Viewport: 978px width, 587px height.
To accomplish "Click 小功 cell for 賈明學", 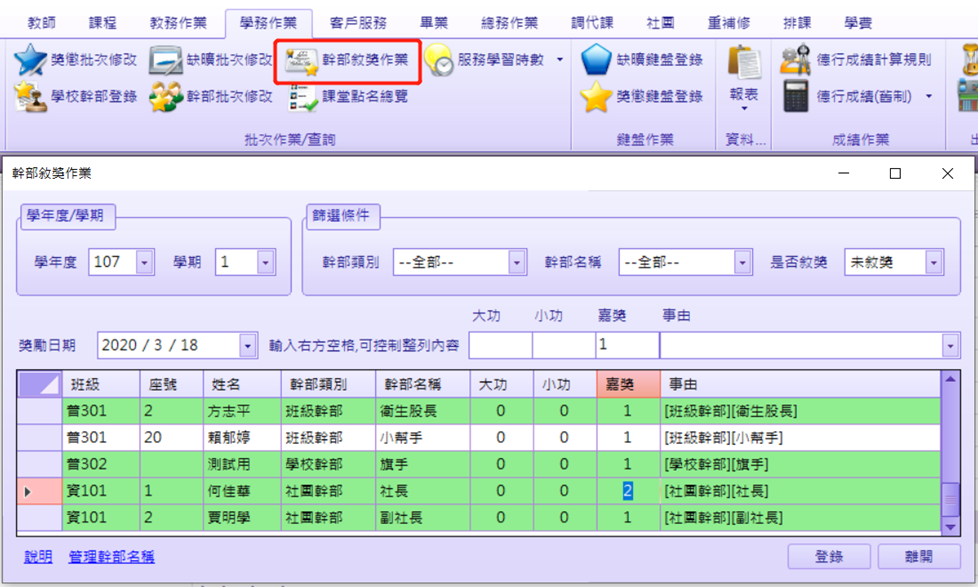I will point(564,518).
